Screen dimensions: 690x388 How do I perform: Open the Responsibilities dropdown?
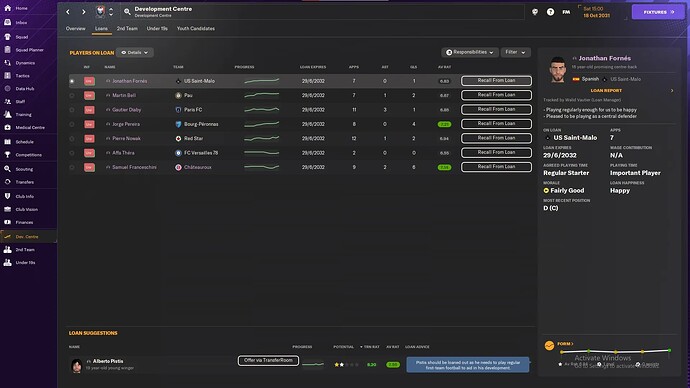(x=470, y=52)
